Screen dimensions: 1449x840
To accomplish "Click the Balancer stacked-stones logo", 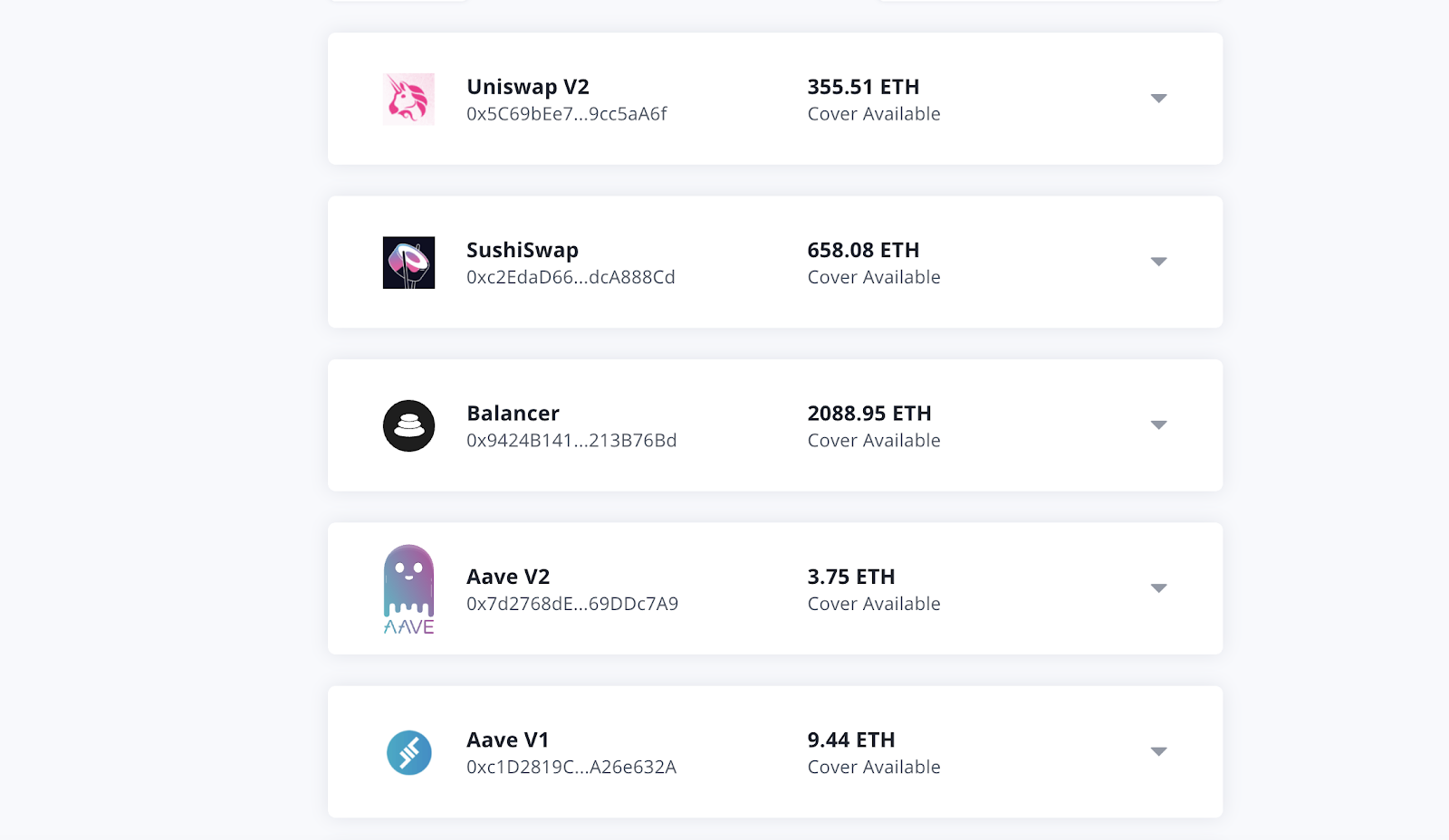I will click(408, 425).
